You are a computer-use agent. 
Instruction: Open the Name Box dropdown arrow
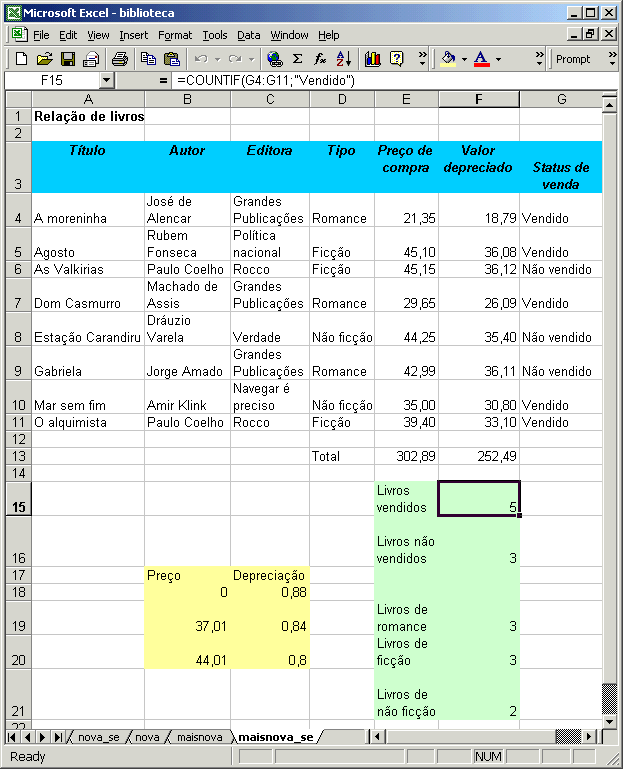106,80
